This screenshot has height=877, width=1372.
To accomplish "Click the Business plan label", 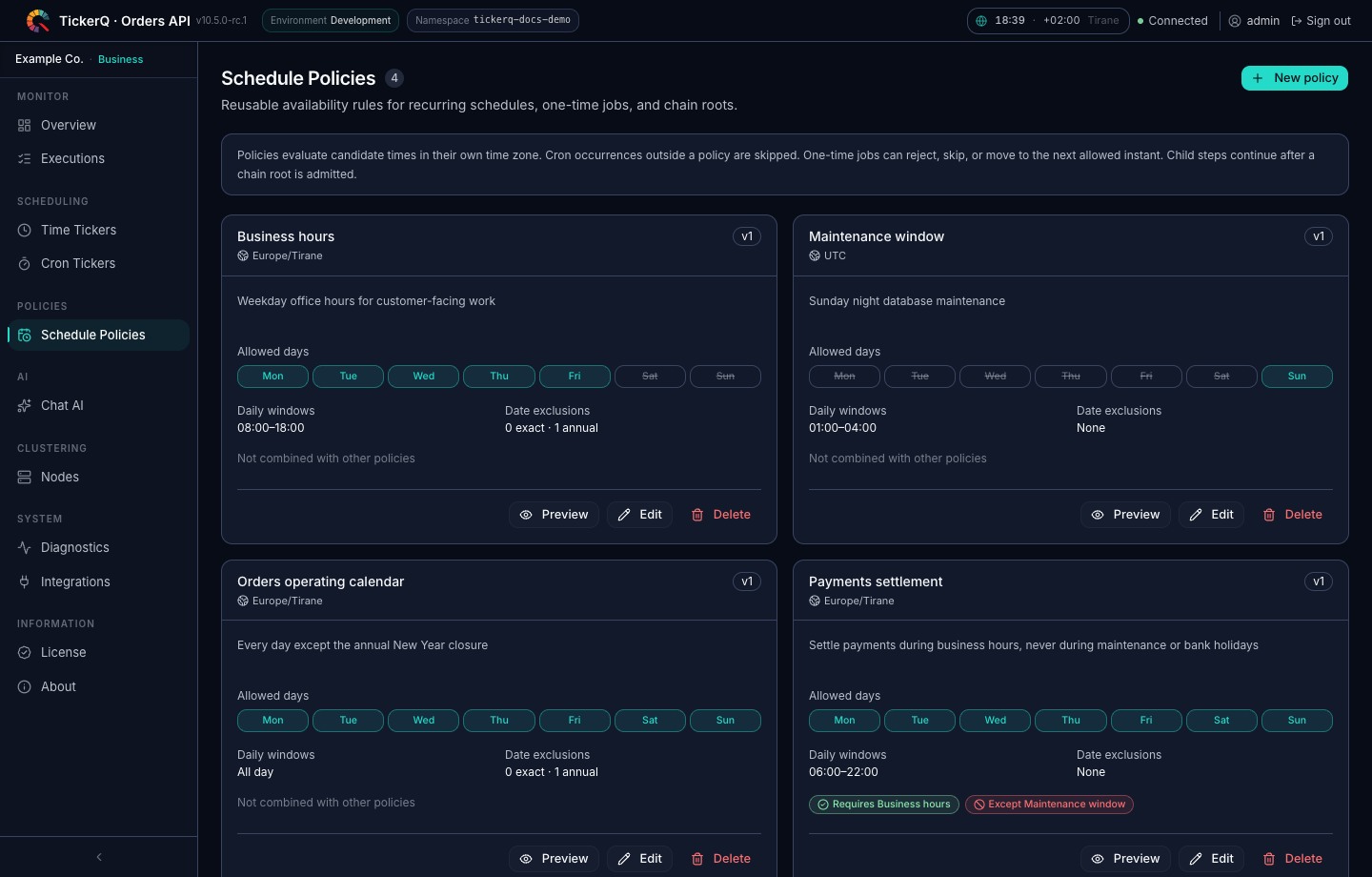I will click(x=121, y=59).
